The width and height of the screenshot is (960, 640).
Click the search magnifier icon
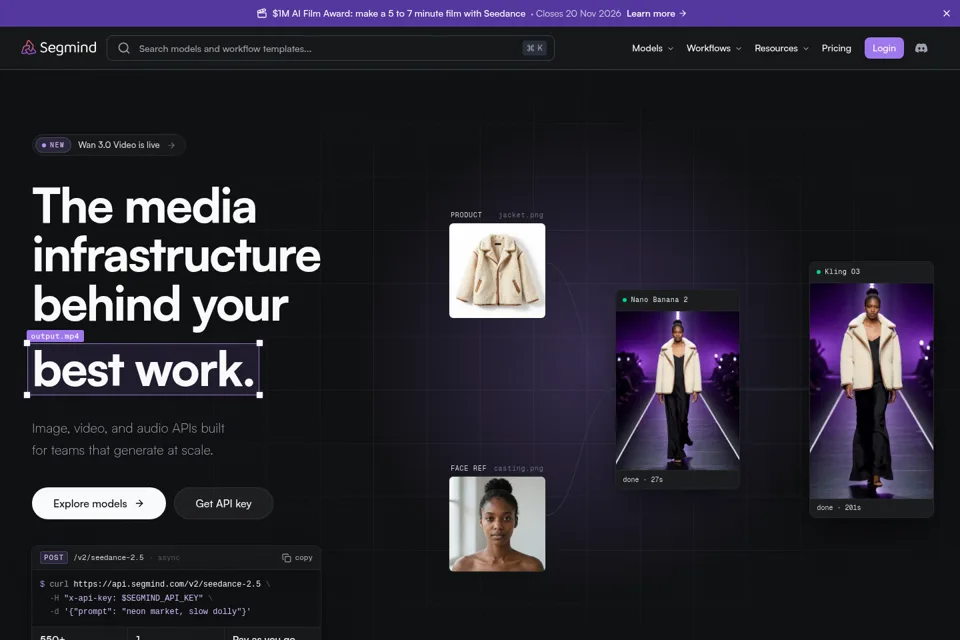click(124, 48)
